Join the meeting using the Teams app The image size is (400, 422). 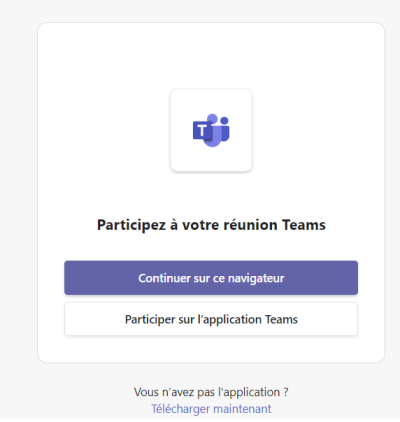click(211, 319)
